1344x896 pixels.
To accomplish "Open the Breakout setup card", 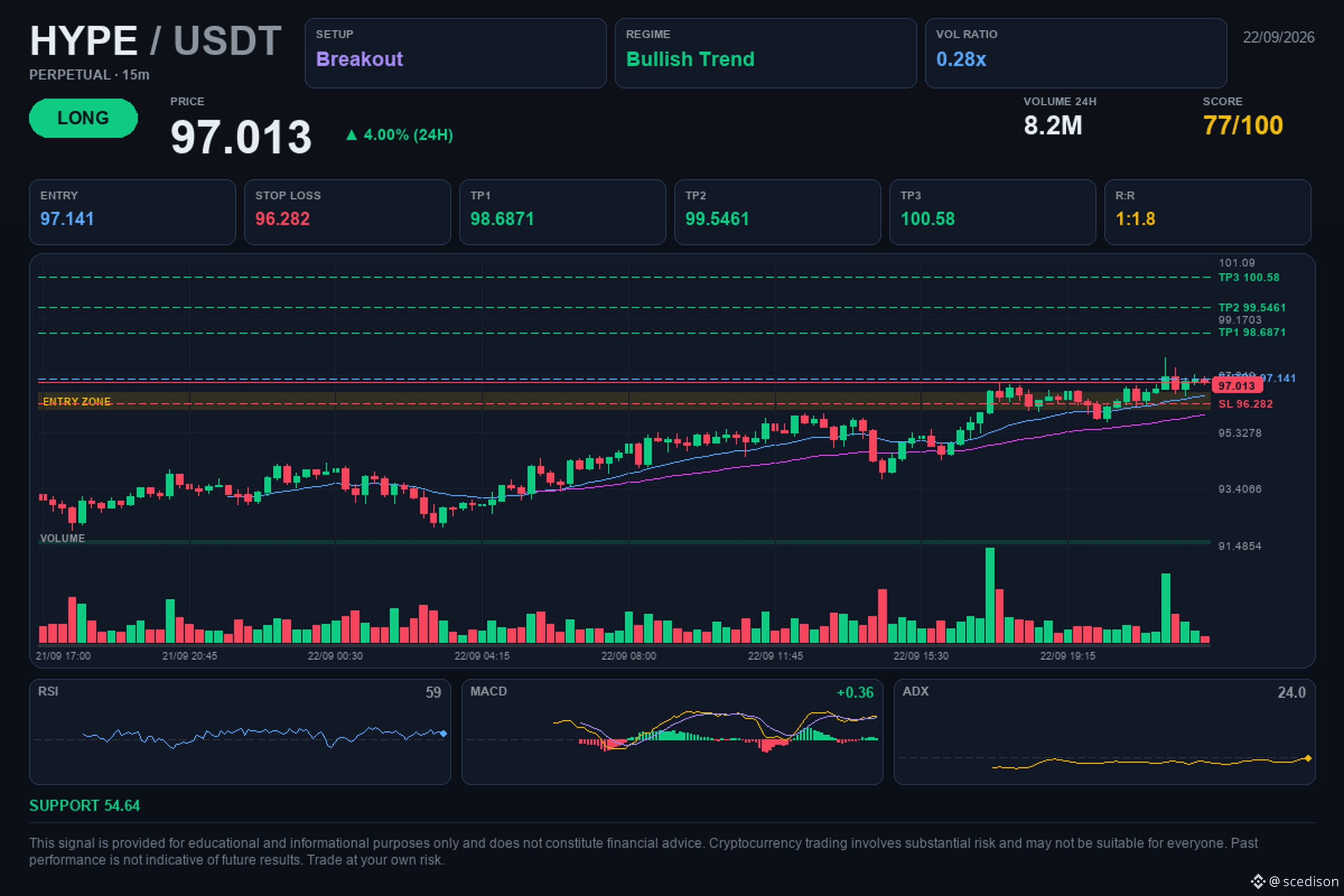I will [x=455, y=53].
